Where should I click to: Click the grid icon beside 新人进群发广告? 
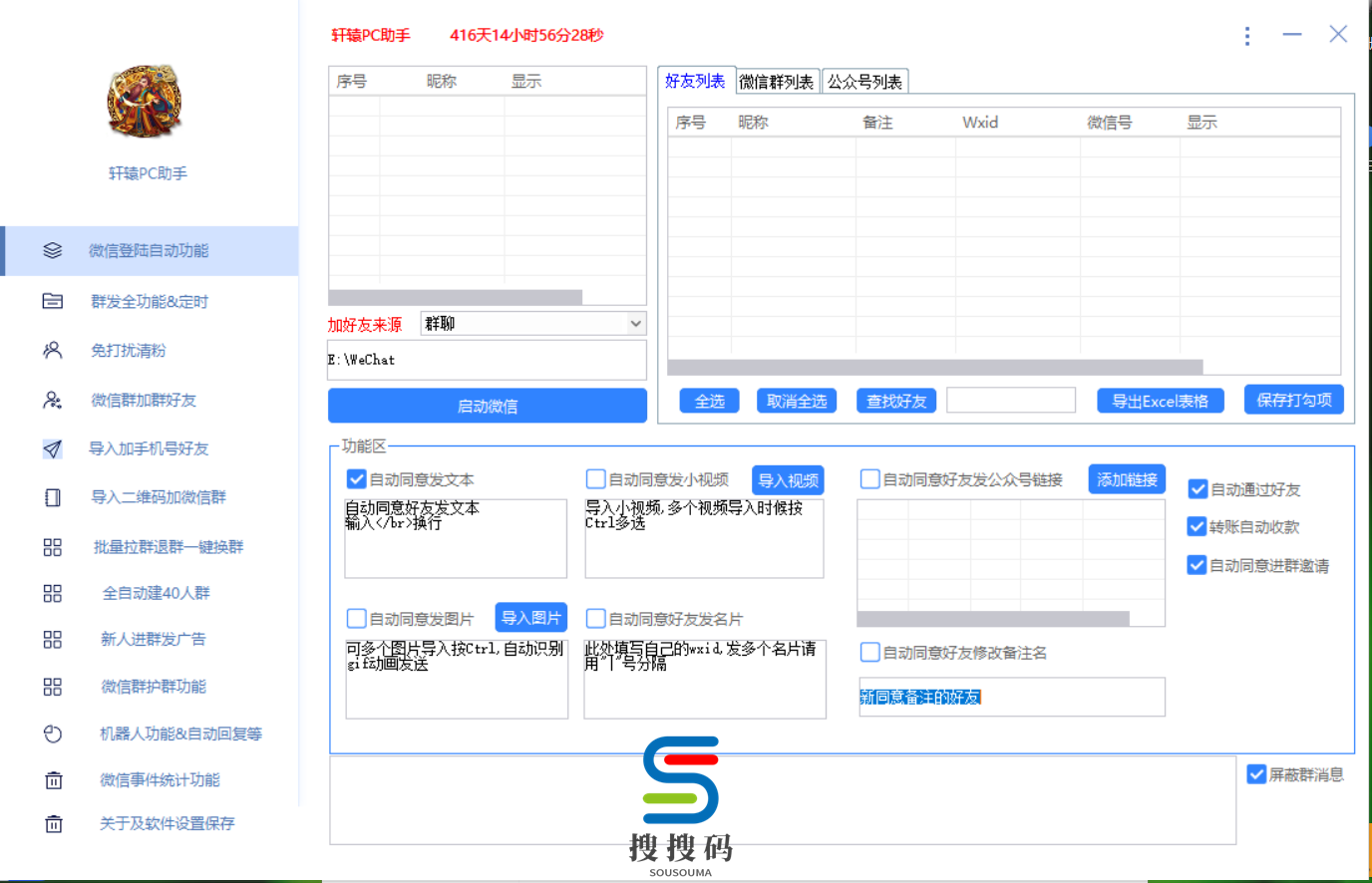coord(53,639)
